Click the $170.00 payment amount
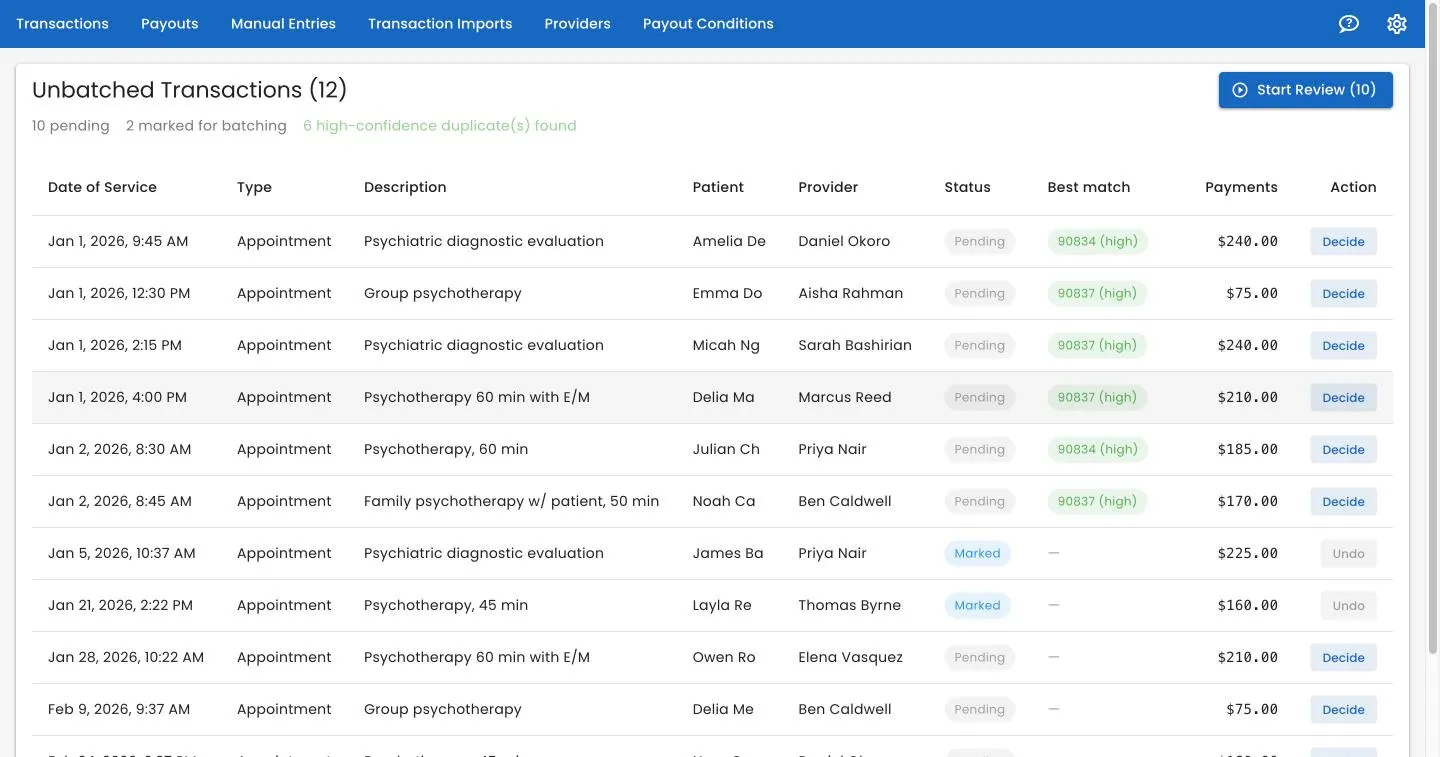Screen dimensions: 1440x757 (x=1247, y=501)
